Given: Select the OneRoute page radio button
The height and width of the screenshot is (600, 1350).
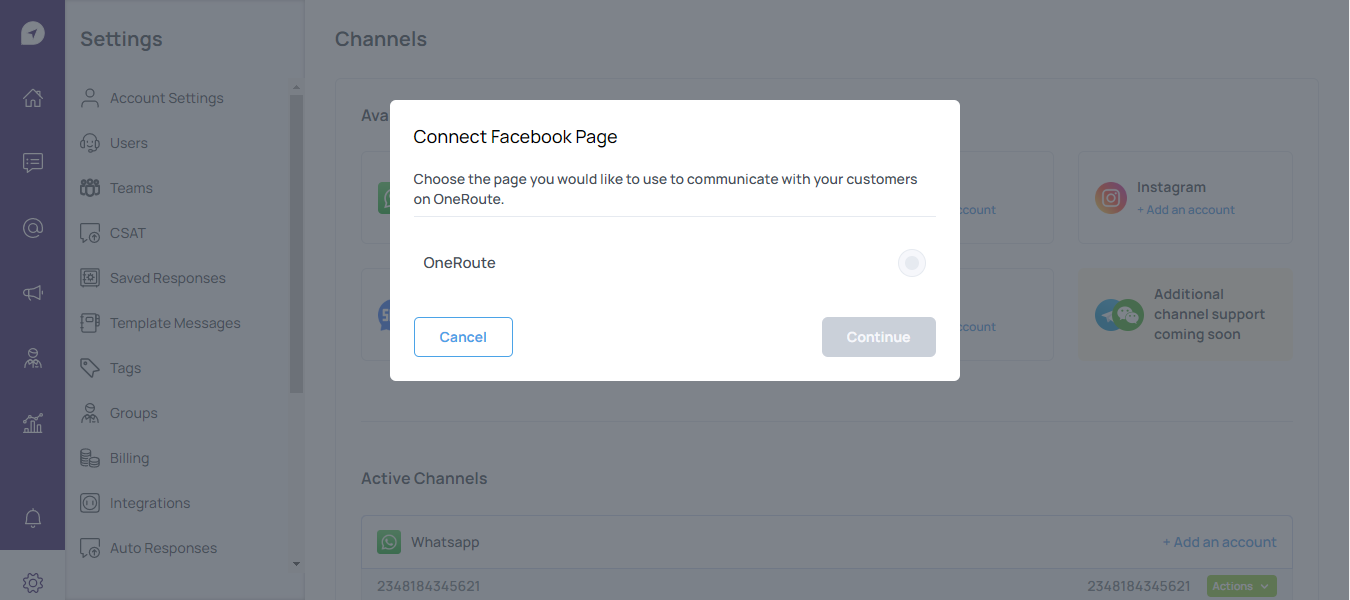Looking at the screenshot, I should pos(911,263).
